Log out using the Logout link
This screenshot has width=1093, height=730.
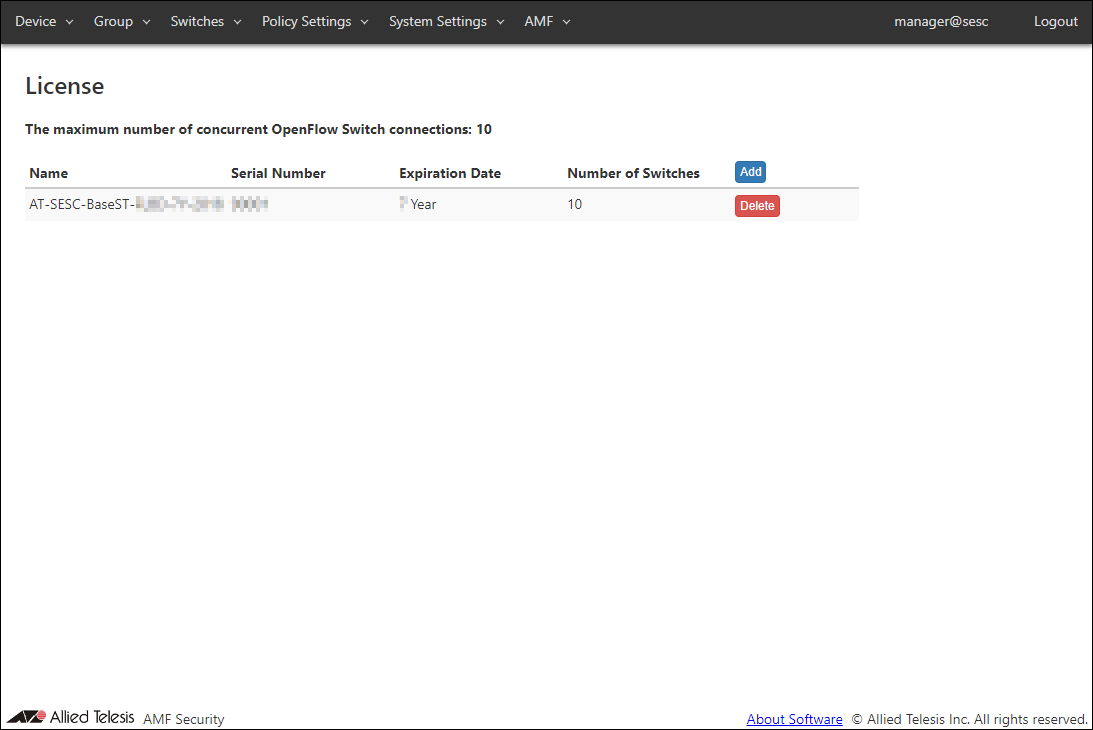pos(1055,21)
